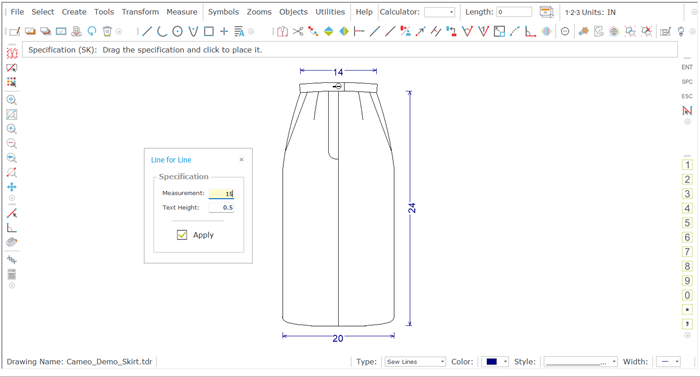Select the dart (V-shape) tool
This screenshot has width=700, height=377.
pyautogui.click(x=193, y=31)
